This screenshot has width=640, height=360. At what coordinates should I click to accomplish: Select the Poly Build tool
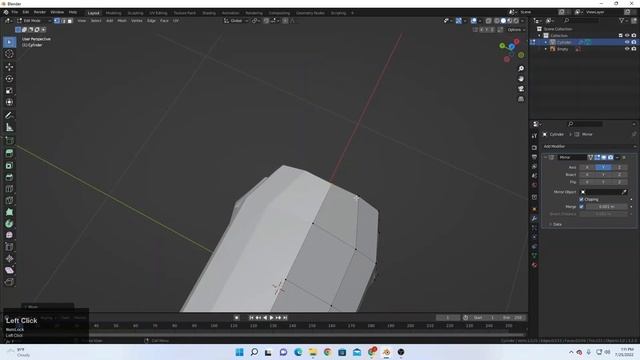click(x=9, y=212)
